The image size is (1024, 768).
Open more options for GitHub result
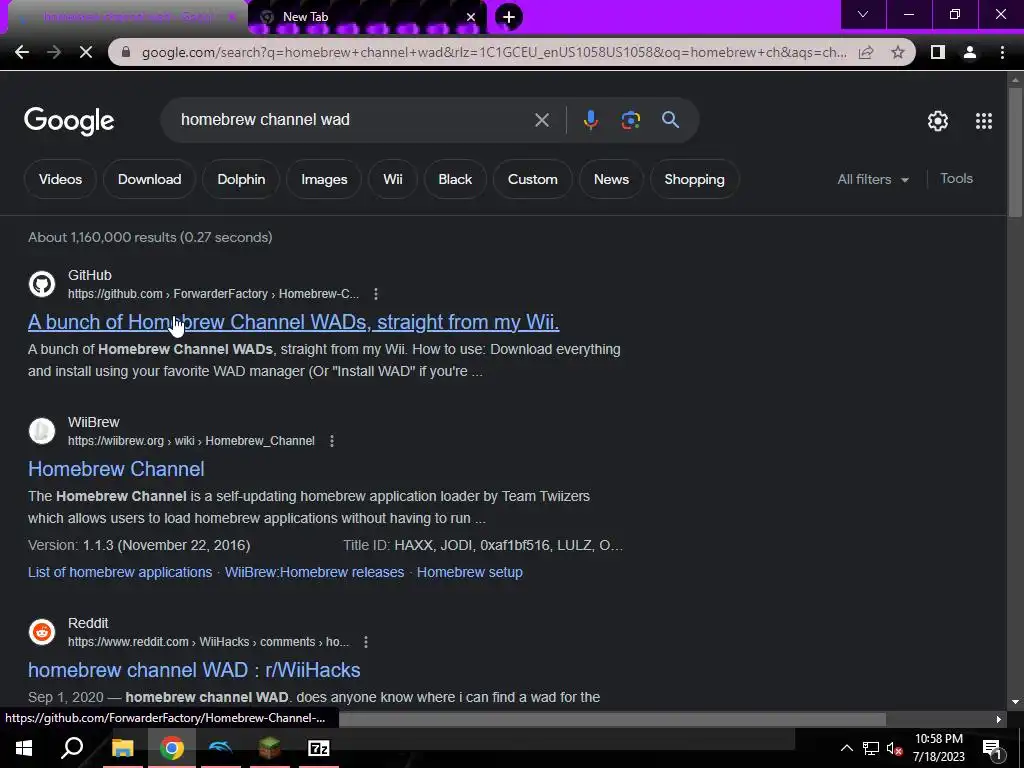pos(376,294)
